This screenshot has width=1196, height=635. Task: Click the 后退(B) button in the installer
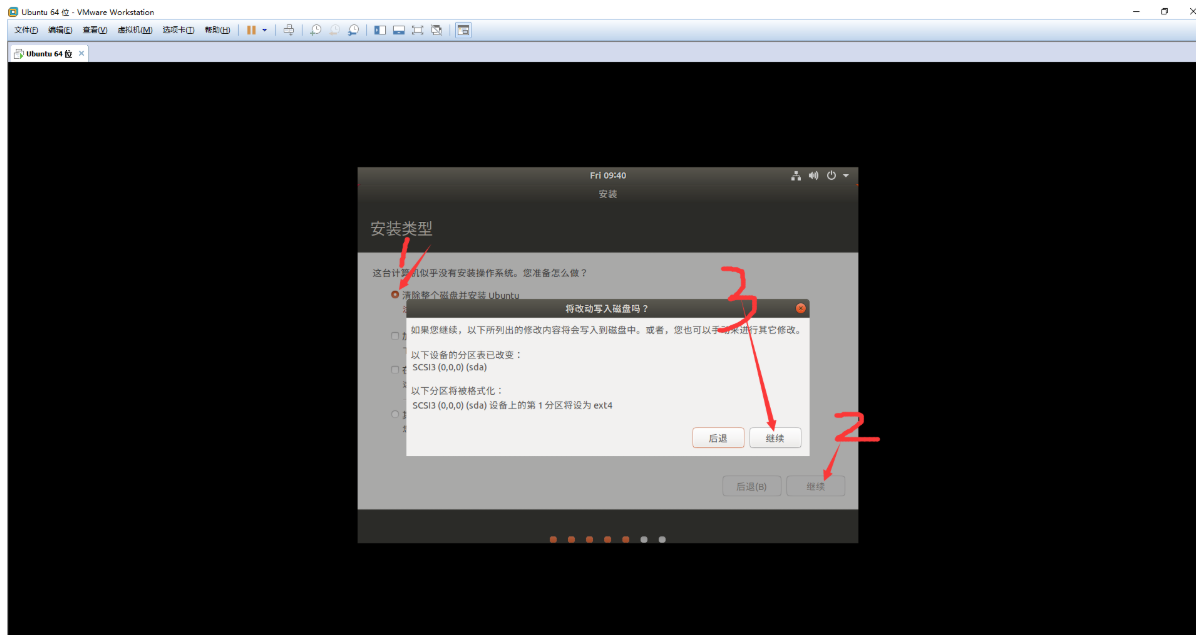click(x=751, y=486)
